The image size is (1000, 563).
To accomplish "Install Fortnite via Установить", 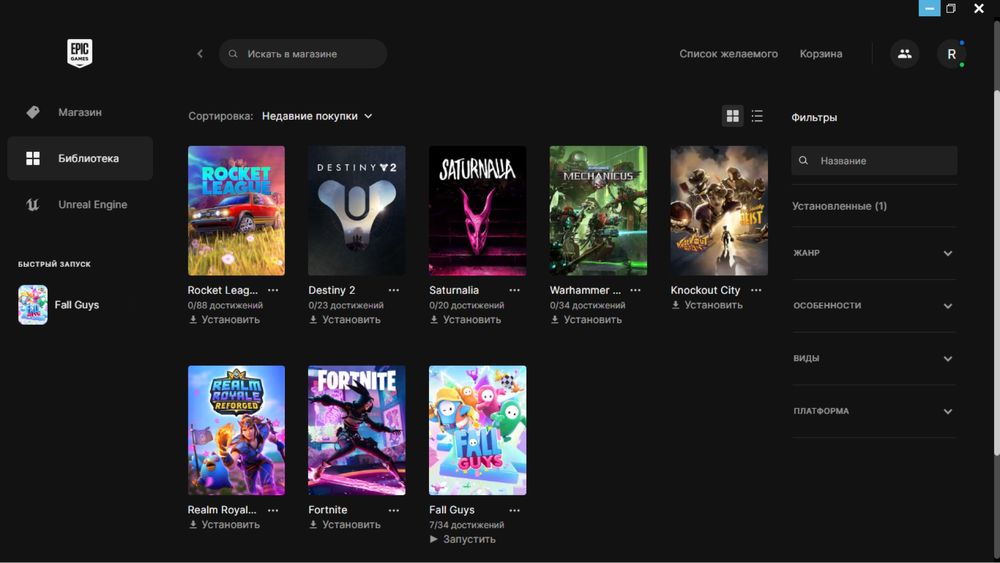I will [345, 525].
